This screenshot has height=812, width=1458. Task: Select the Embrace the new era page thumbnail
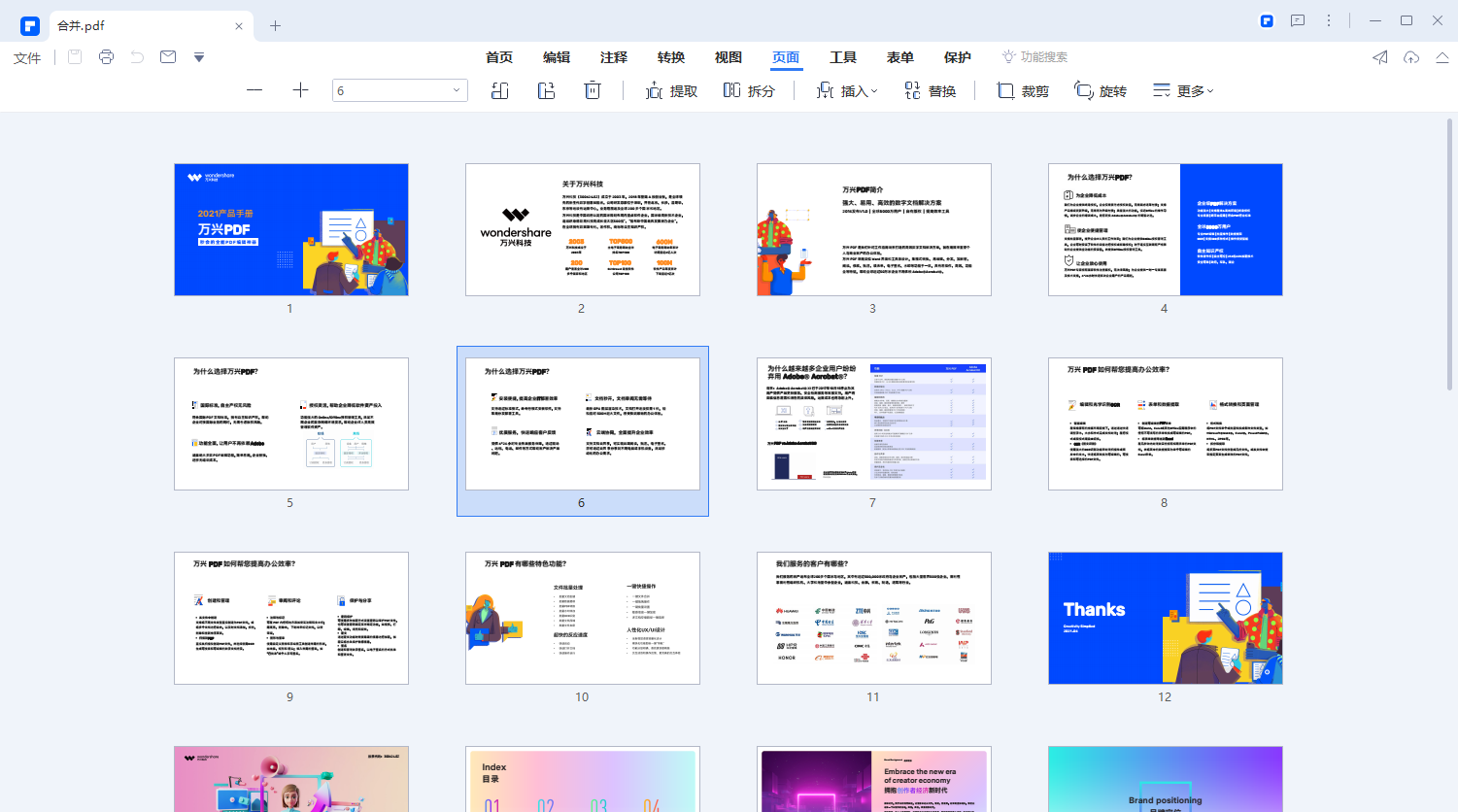tap(874, 779)
